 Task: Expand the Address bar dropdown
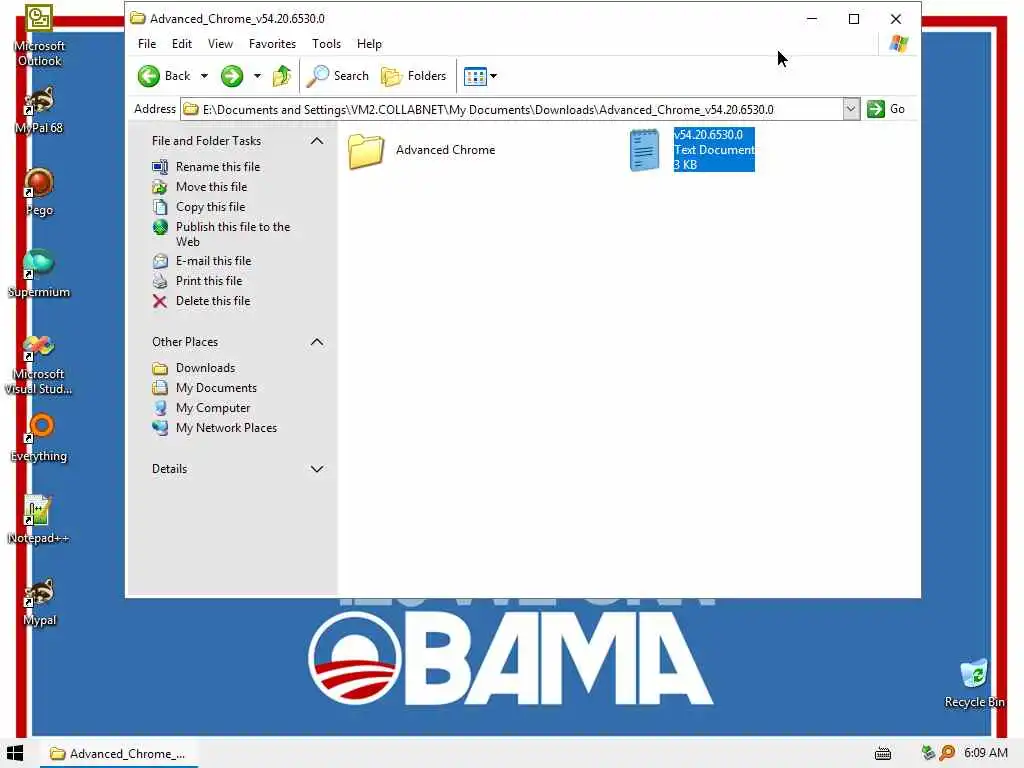851,109
